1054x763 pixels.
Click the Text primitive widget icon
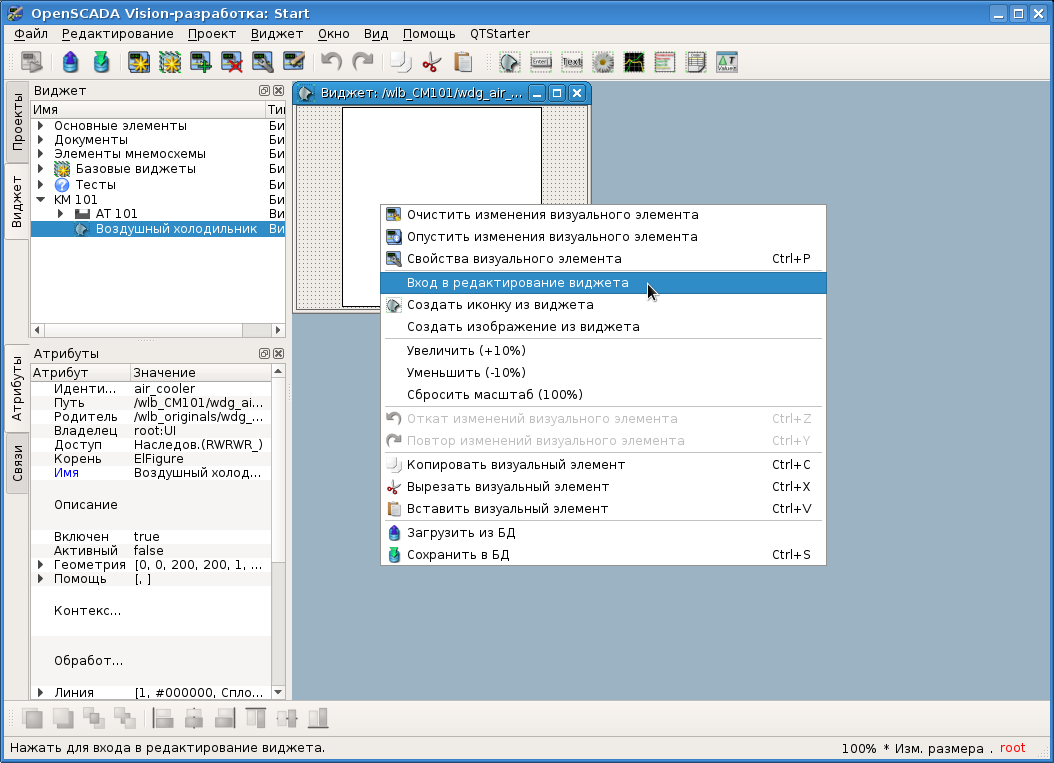click(571, 62)
